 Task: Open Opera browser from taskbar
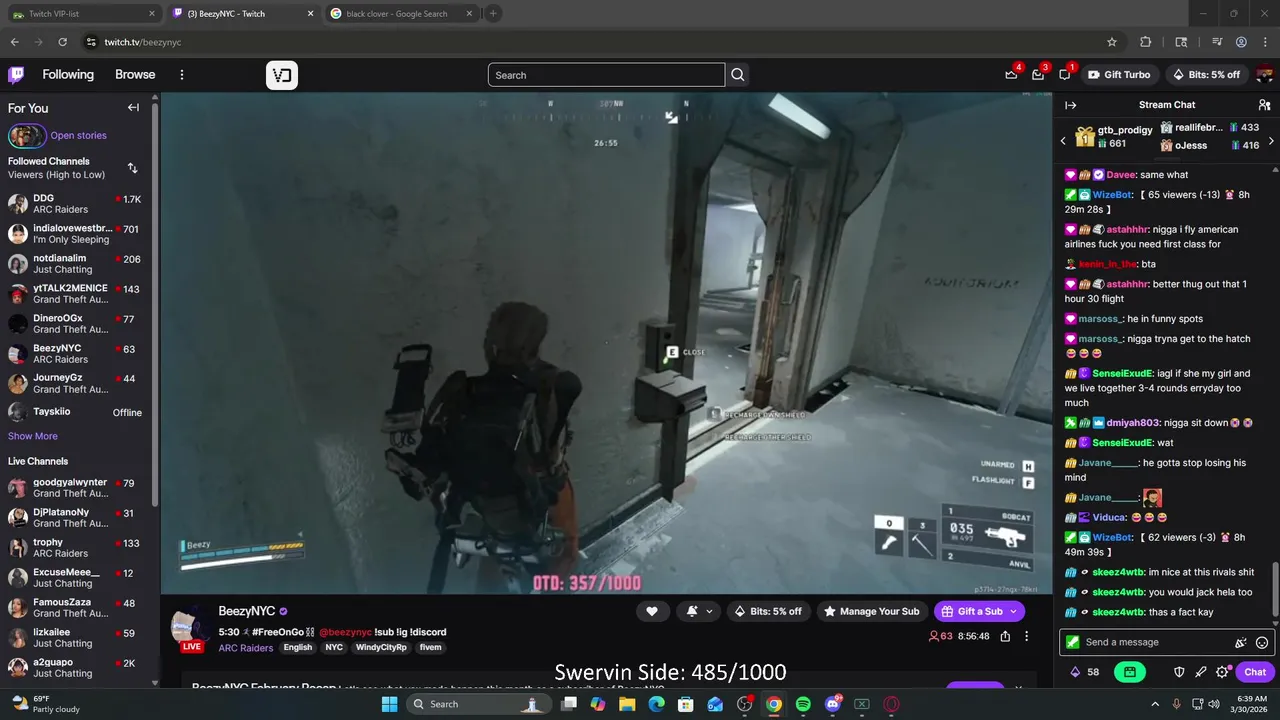(x=891, y=704)
